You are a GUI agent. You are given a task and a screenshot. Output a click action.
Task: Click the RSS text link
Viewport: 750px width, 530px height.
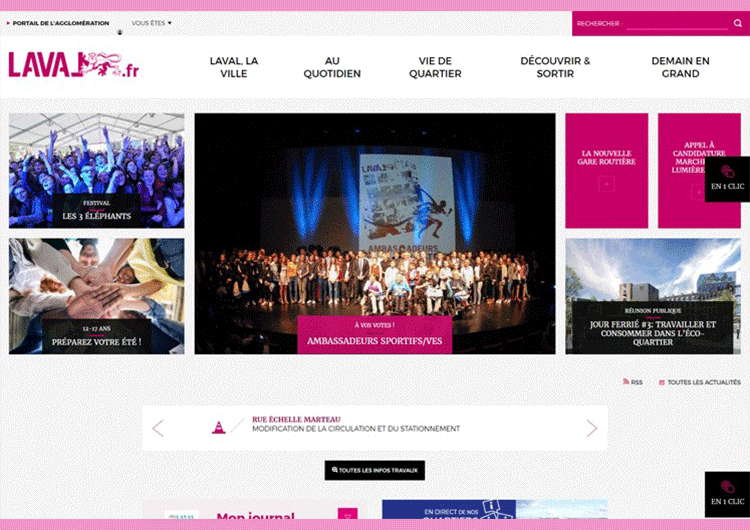637,382
